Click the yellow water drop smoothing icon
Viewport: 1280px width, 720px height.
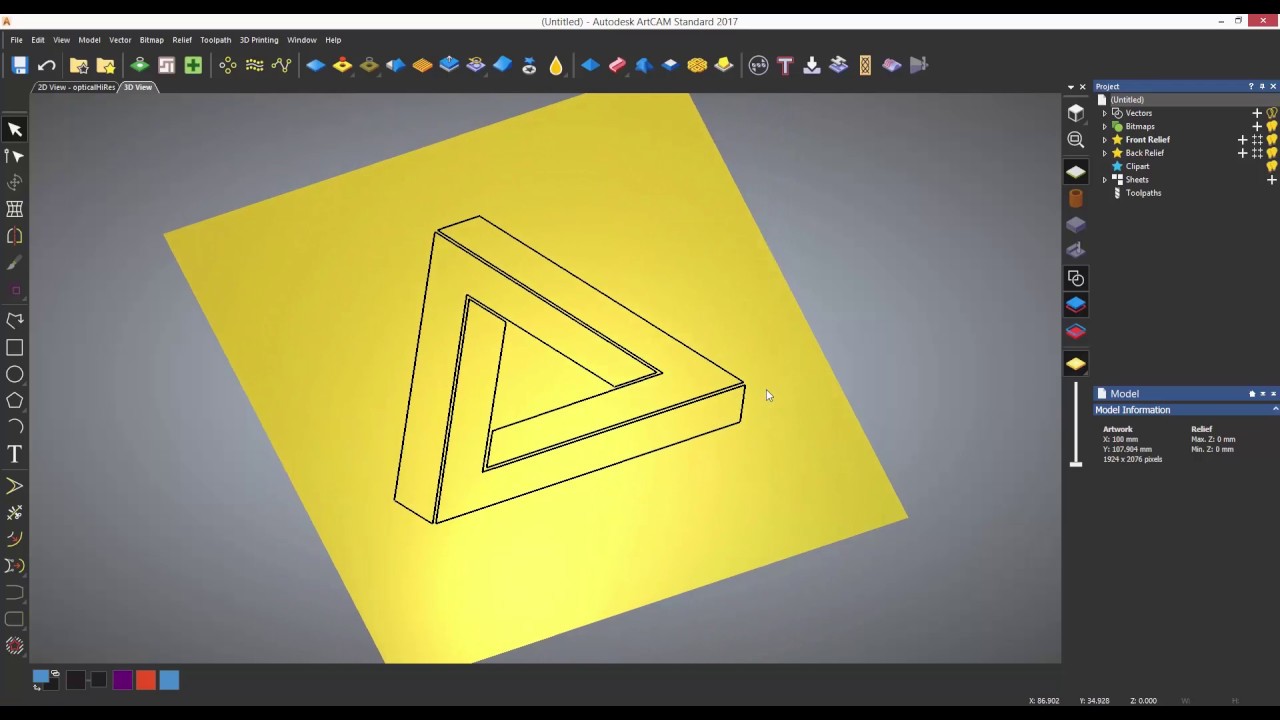pos(556,65)
